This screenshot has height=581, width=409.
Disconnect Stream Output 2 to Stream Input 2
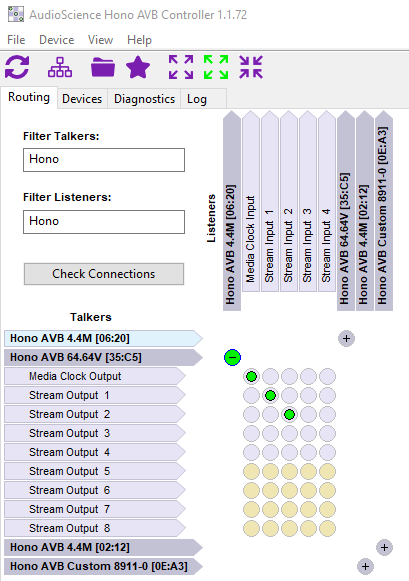click(289, 414)
